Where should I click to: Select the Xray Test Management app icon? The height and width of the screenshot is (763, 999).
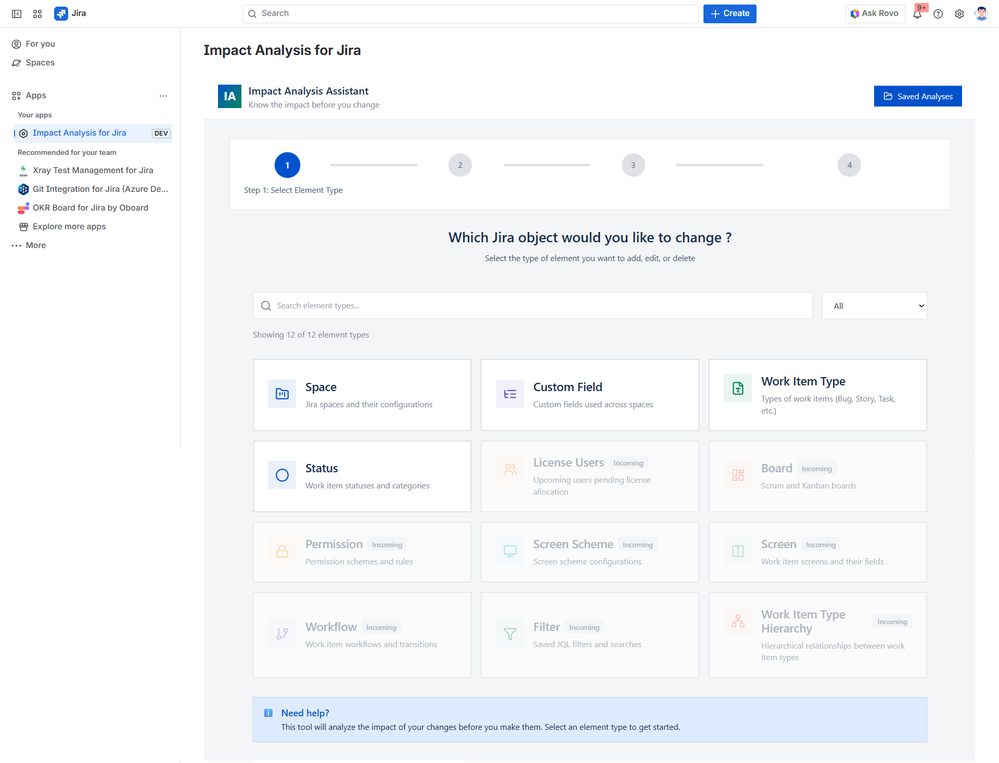coord(22,170)
